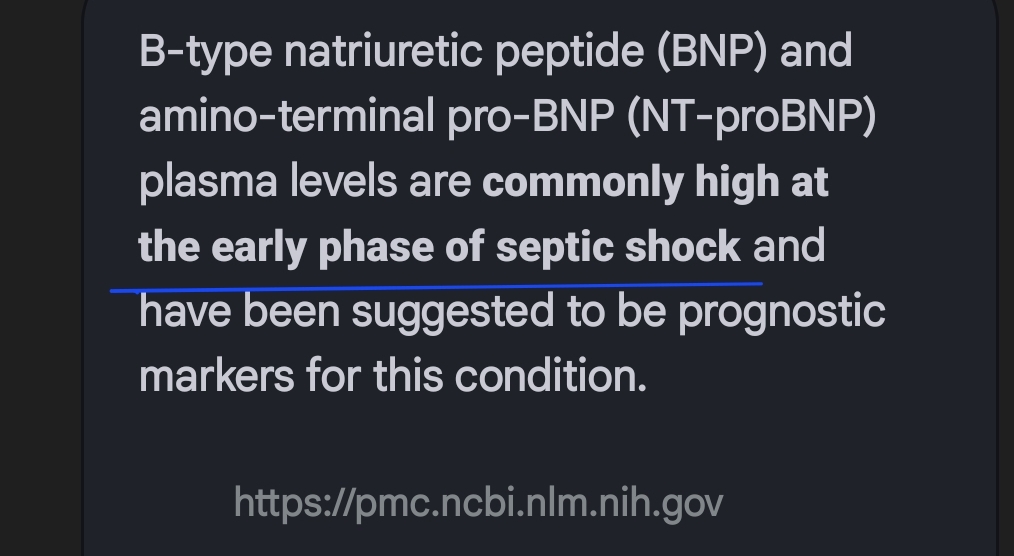Click the word "and" ending the first line
1014x556 pixels.
tap(815, 51)
